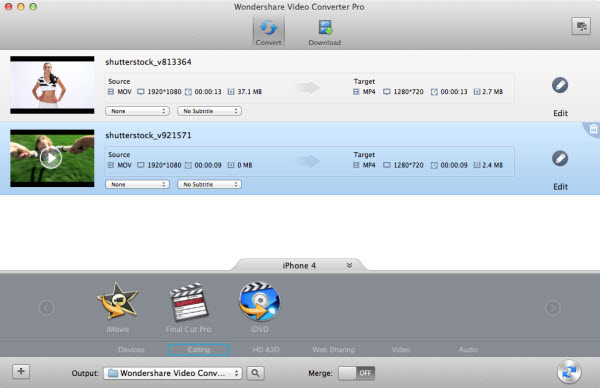
Task: Edit the shutterstock_v921571 video with pencil icon
Action: 560,158
